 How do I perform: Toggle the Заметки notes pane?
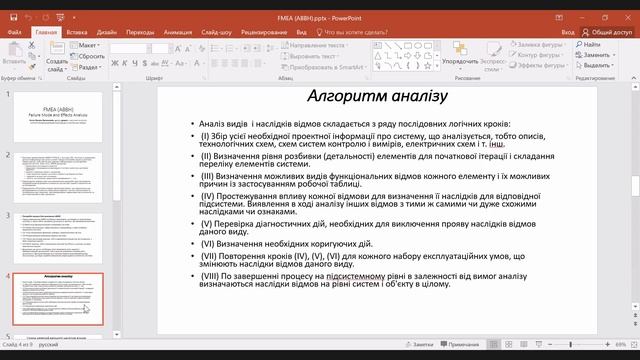(x=419, y=344)
